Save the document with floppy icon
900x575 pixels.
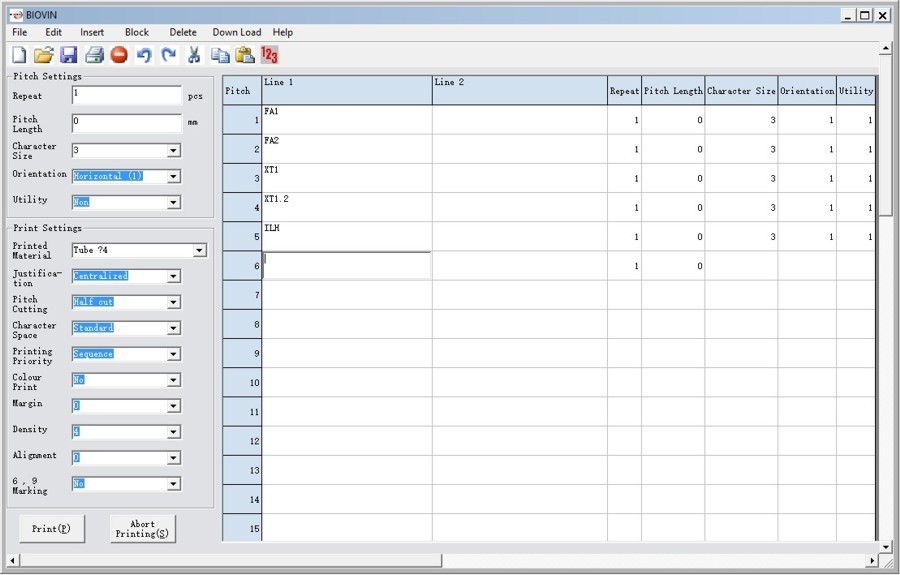coord(69,55)
